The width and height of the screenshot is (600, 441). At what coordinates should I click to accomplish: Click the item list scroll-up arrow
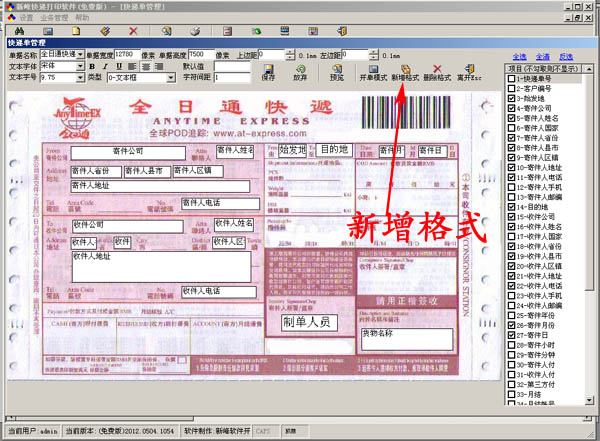coord(589,69)
